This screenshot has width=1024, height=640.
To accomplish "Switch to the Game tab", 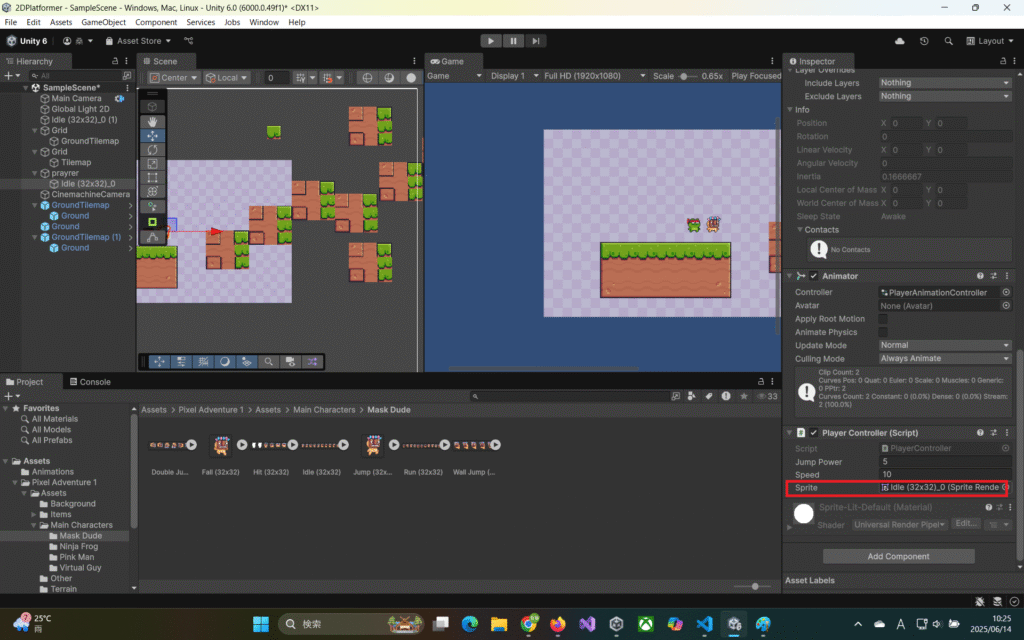I will [447, 61].
